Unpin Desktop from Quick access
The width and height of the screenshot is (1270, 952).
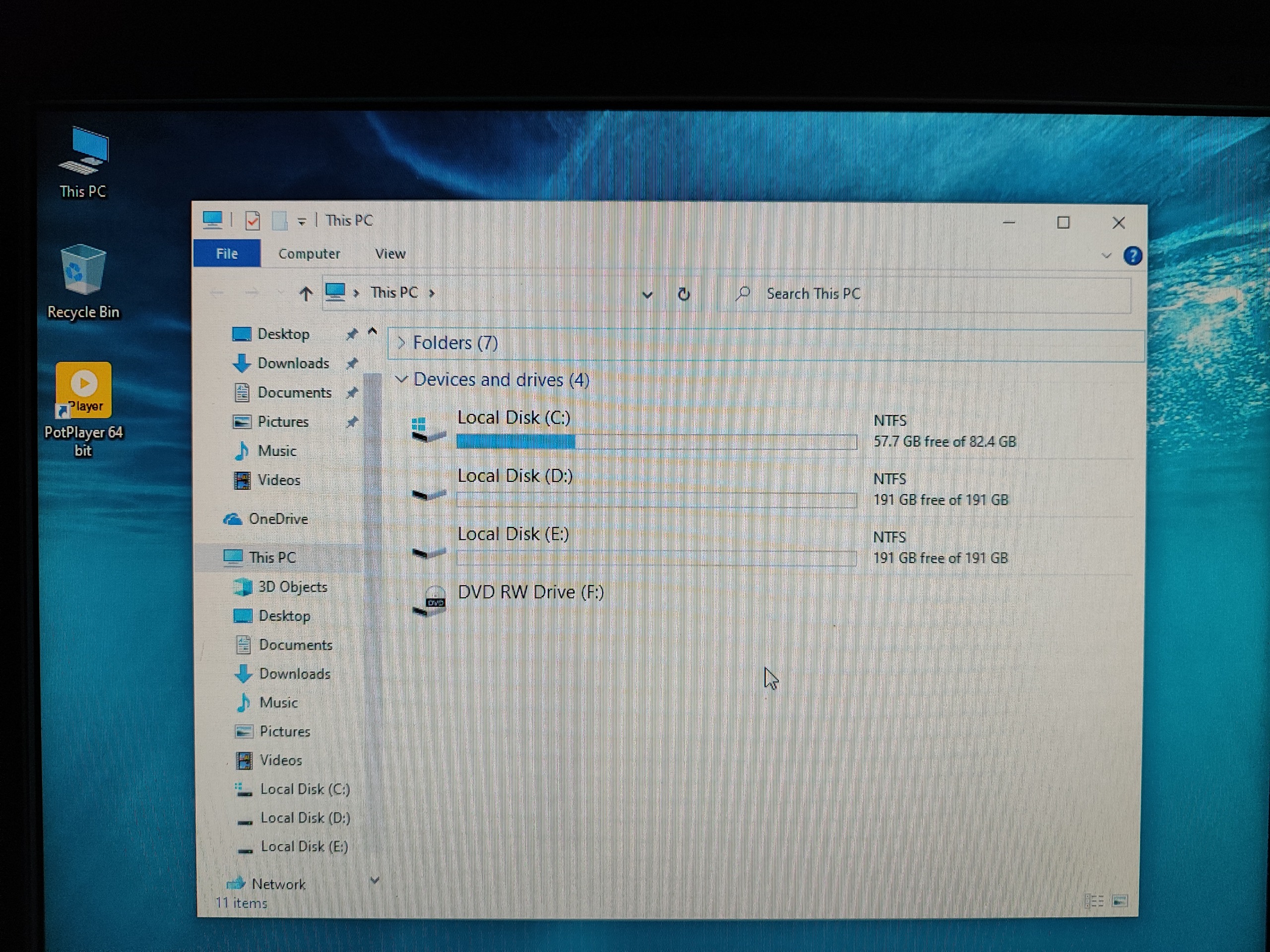pyautogui.click(x=351, y=334)
